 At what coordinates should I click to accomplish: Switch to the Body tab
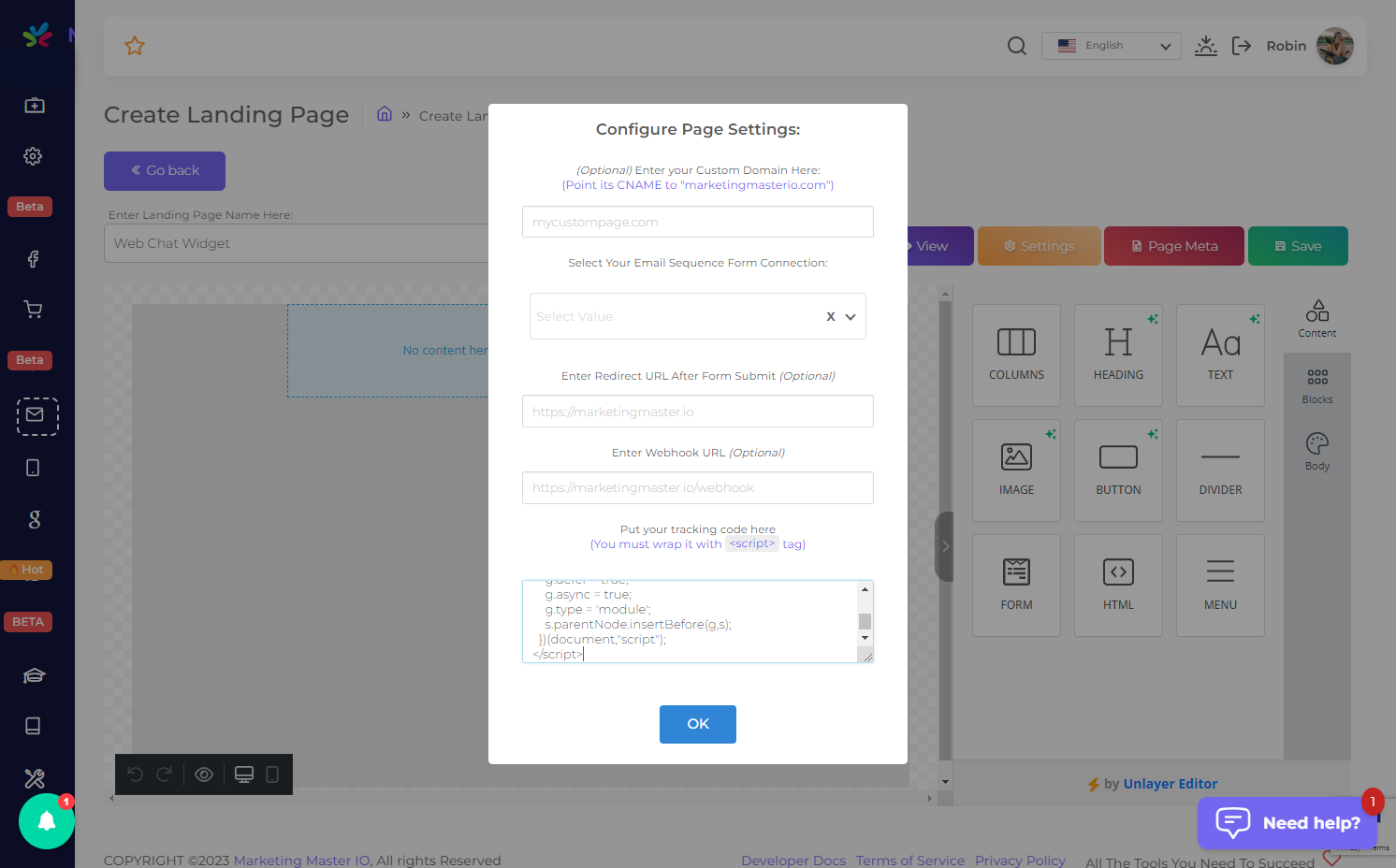point(1317,452)
